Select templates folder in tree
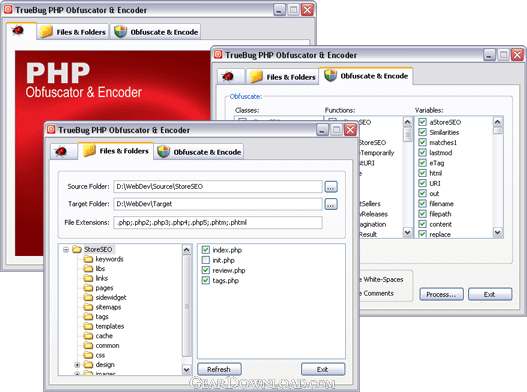This screenshot has width=527, height=392. 110,326
